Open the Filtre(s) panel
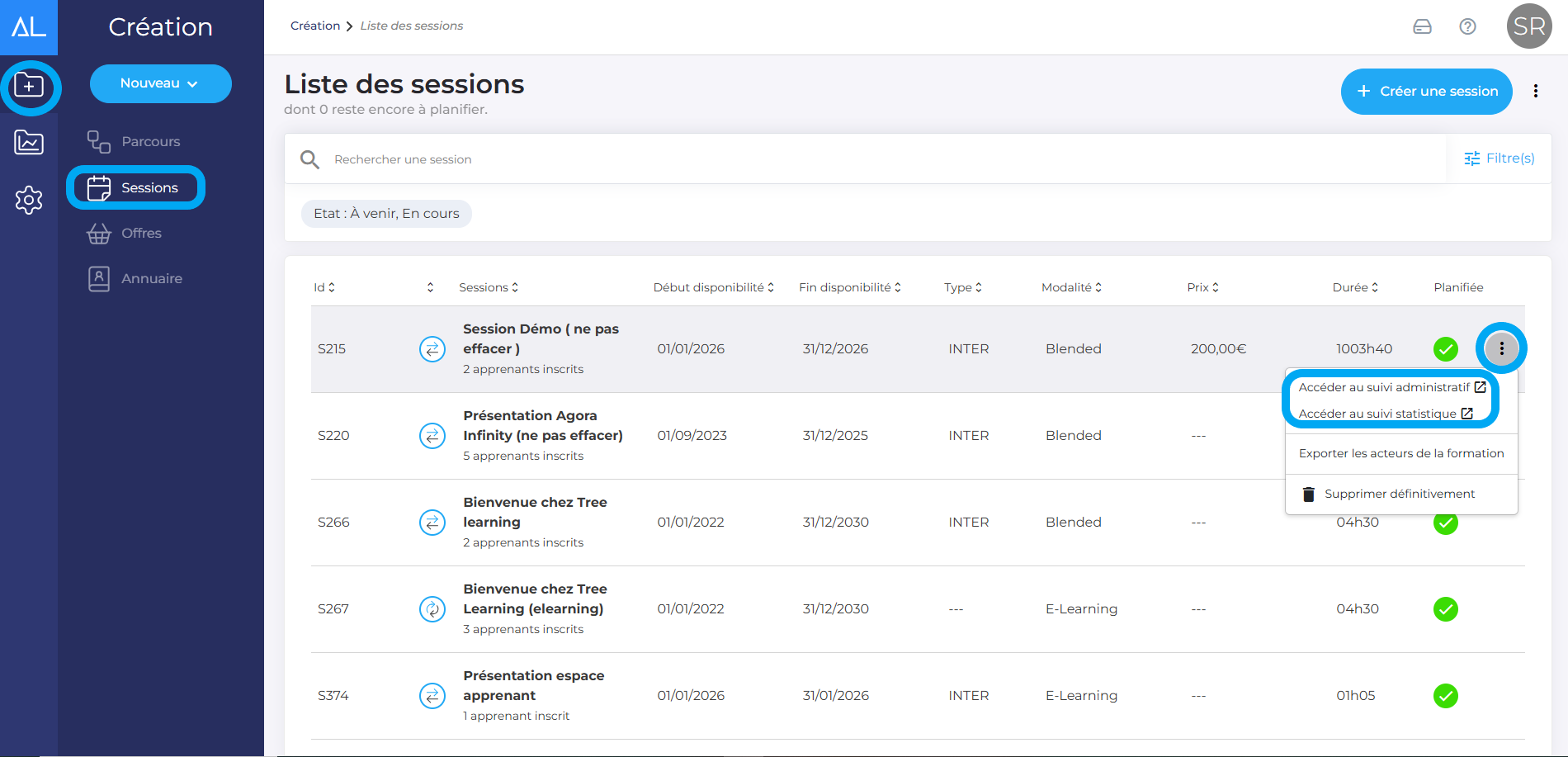 (1499, 158)
